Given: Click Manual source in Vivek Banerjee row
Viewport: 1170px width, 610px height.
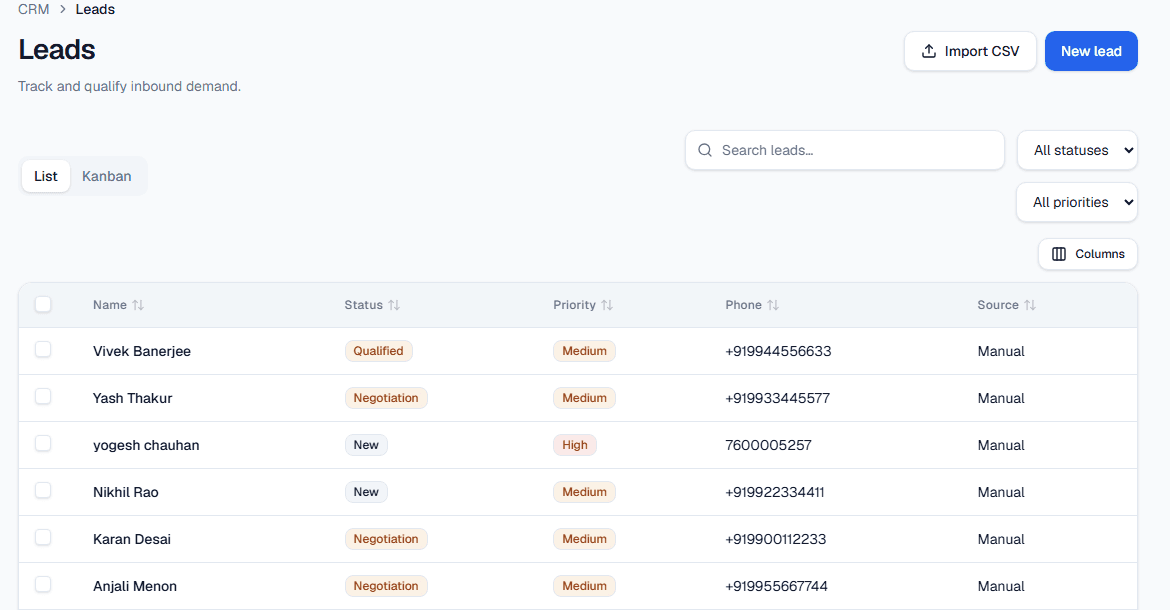Looking at the screenshot, I should (x=1001, y=351).
